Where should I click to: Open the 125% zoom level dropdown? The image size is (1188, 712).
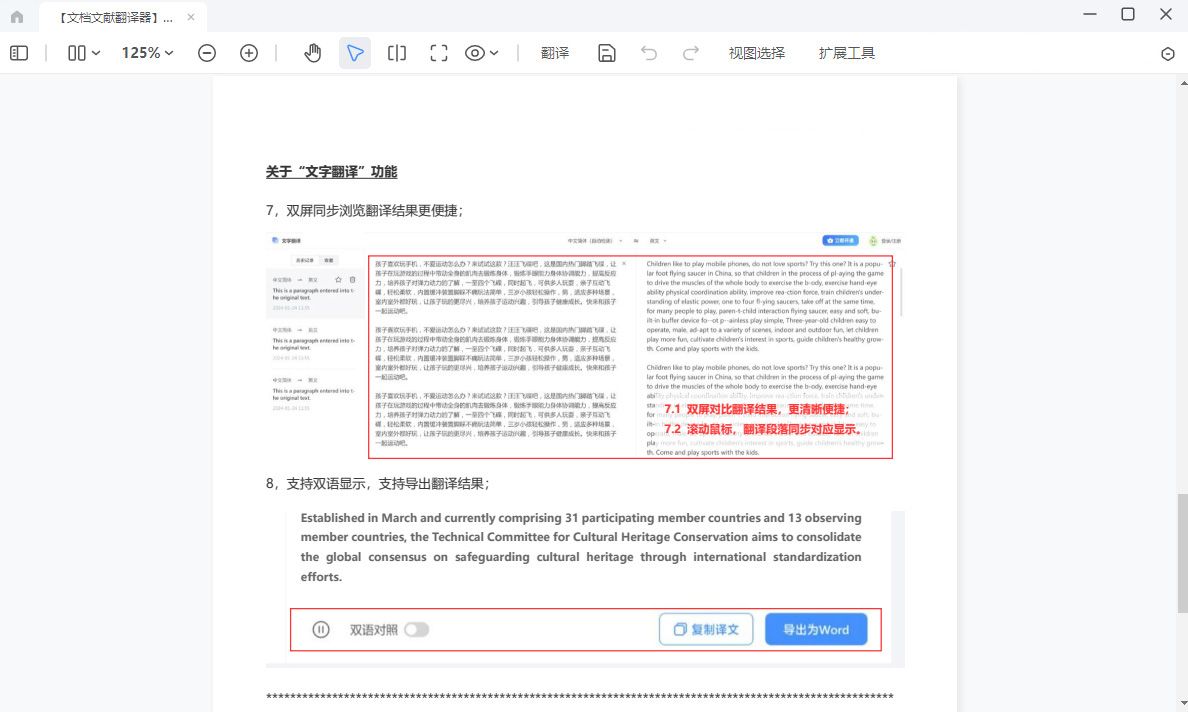point(148,53)
